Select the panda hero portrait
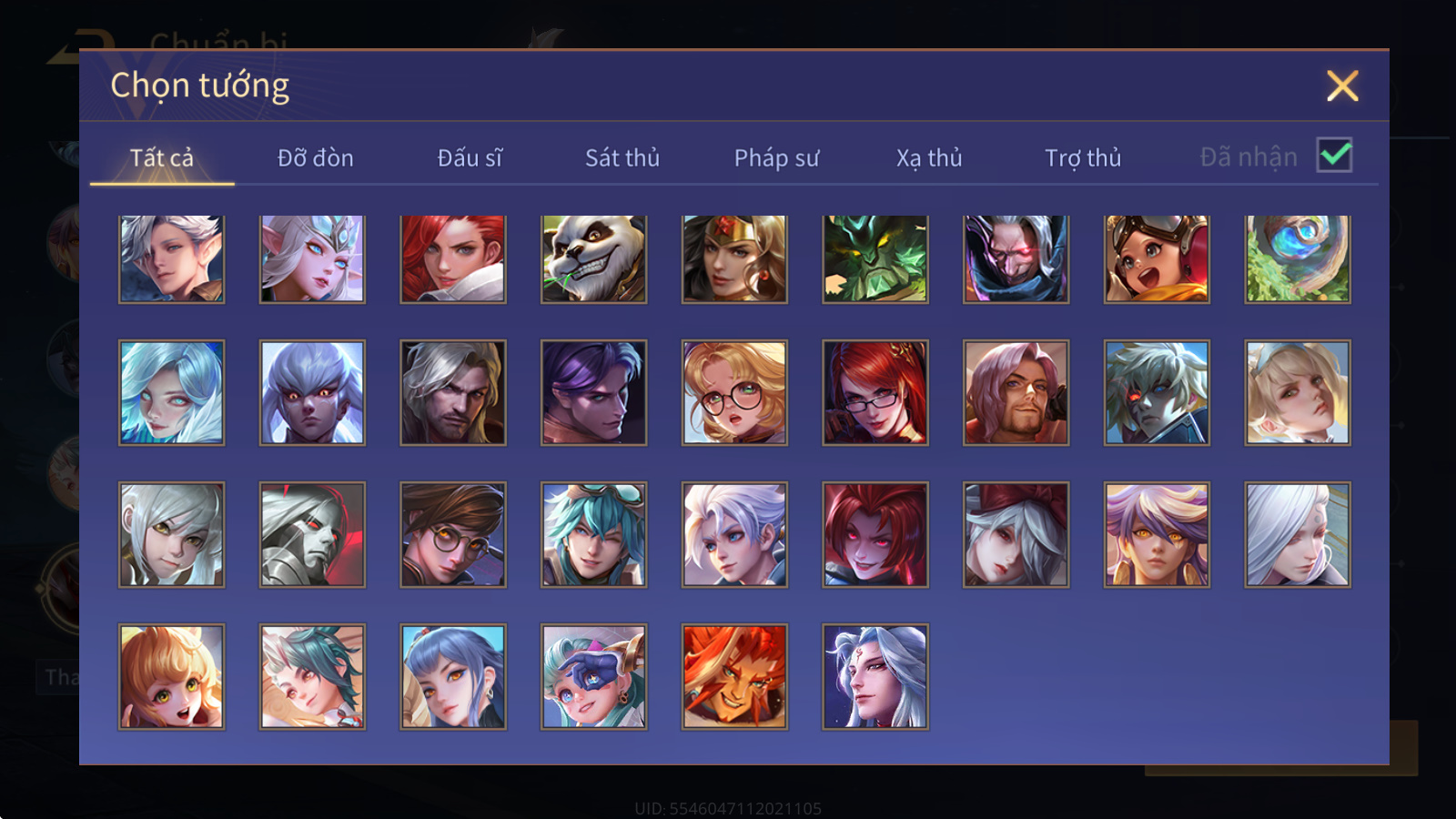 click(x=593, y=258)
